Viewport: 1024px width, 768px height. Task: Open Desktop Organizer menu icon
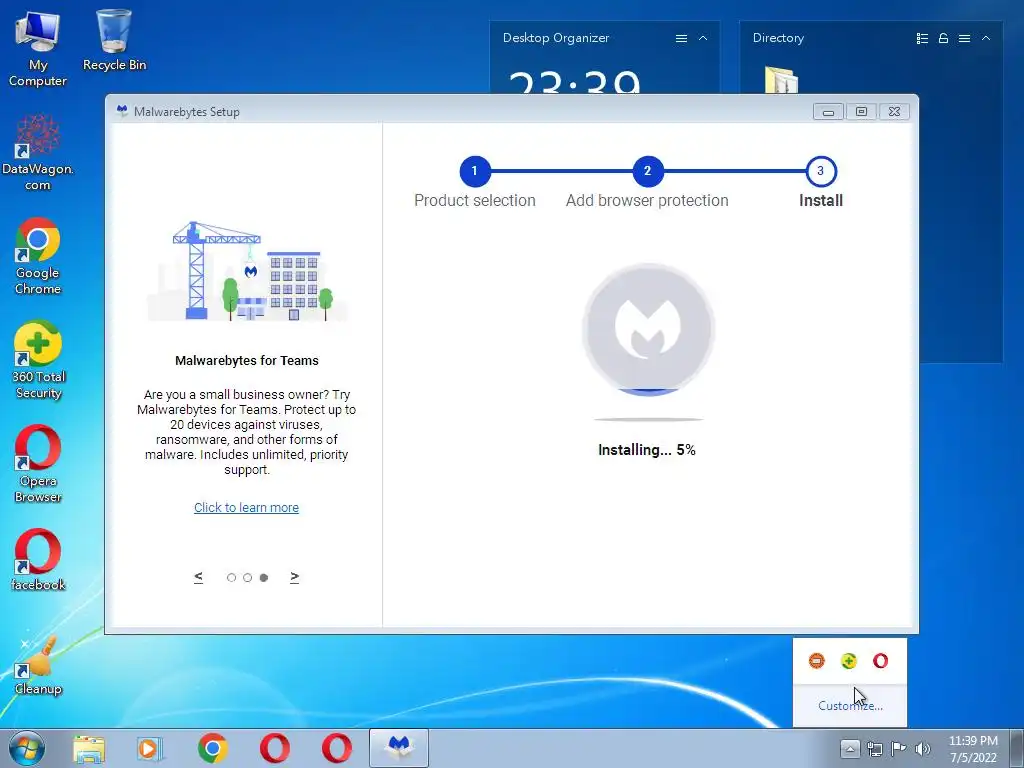(x=681, y=39)
